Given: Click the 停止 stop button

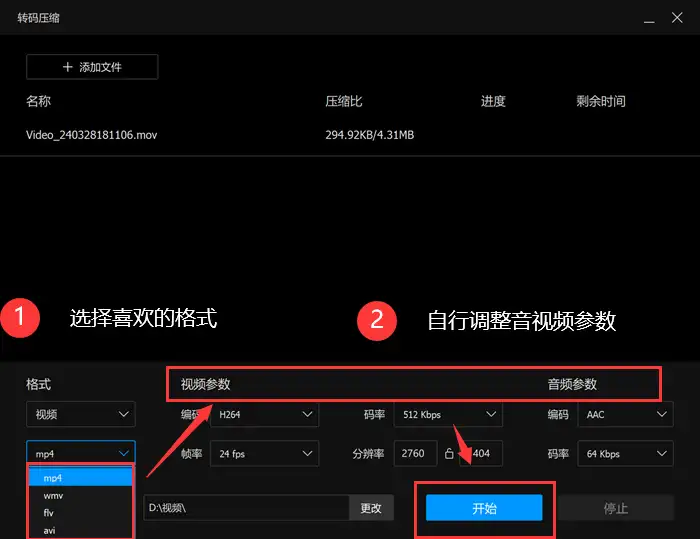Looking at the screenshot, I should (x=616, y=508).
